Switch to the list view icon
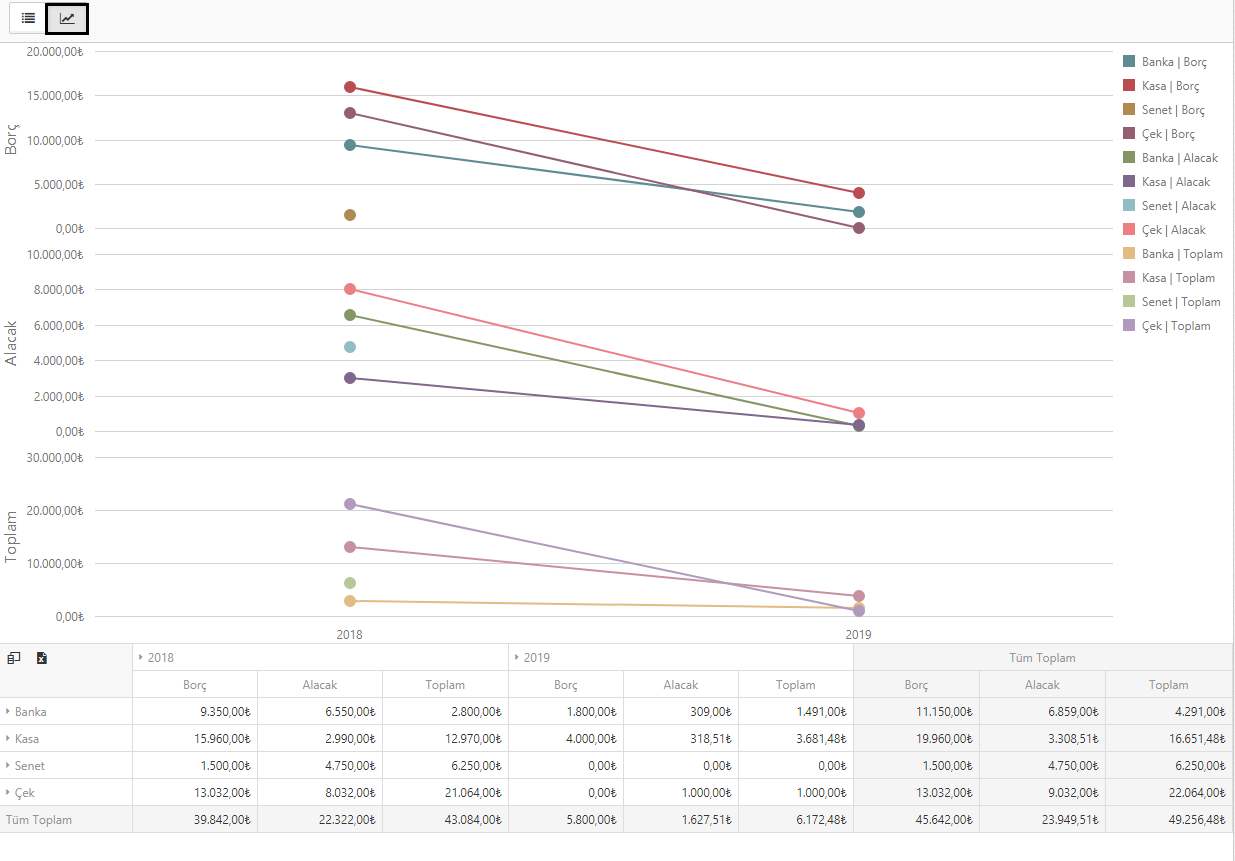1235x861 pixels. [28, 19]
